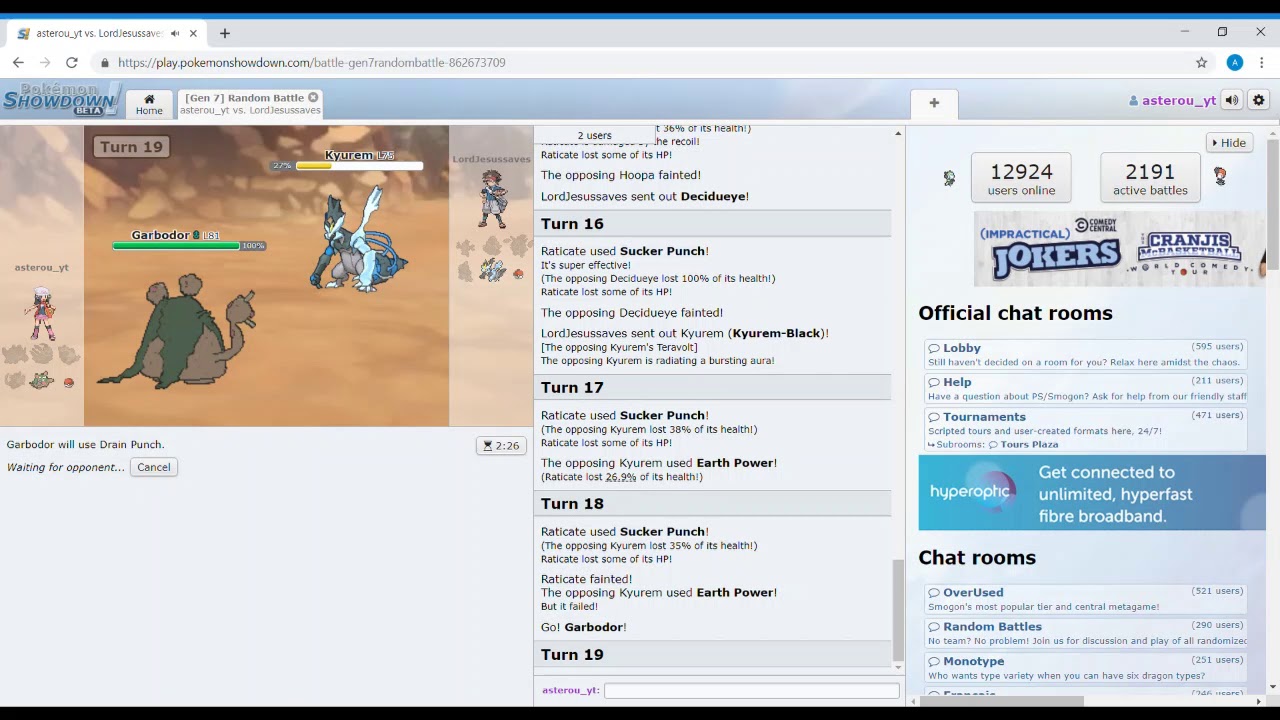Join the Random Battles chat room
Screen dimensions: 1280x720
(1085, 633)
